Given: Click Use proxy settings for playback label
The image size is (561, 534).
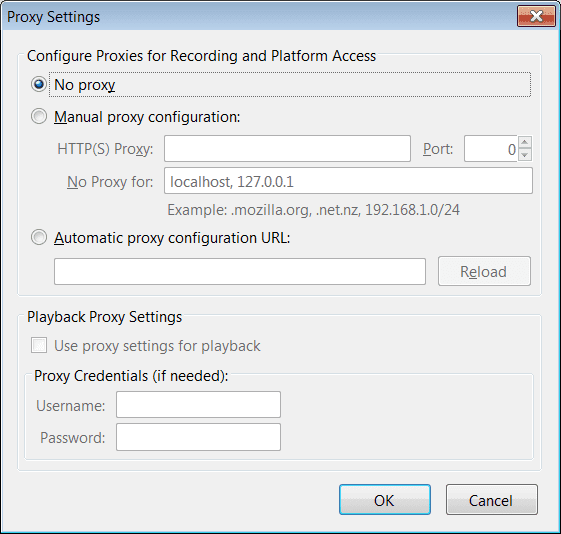Looking at the screenshot, I should (x=157, y=346).
